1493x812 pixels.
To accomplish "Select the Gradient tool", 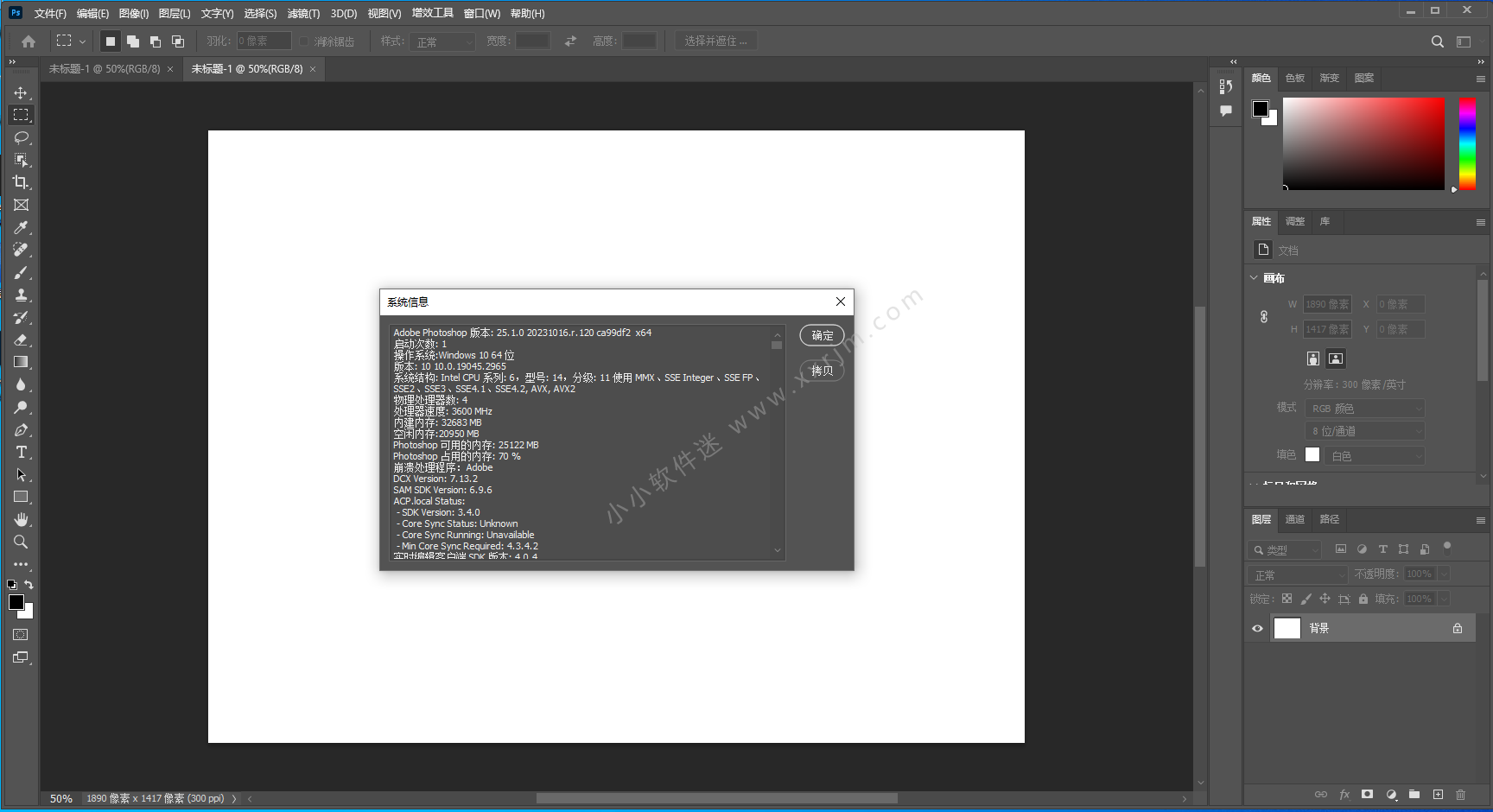I will coord(21,362).
